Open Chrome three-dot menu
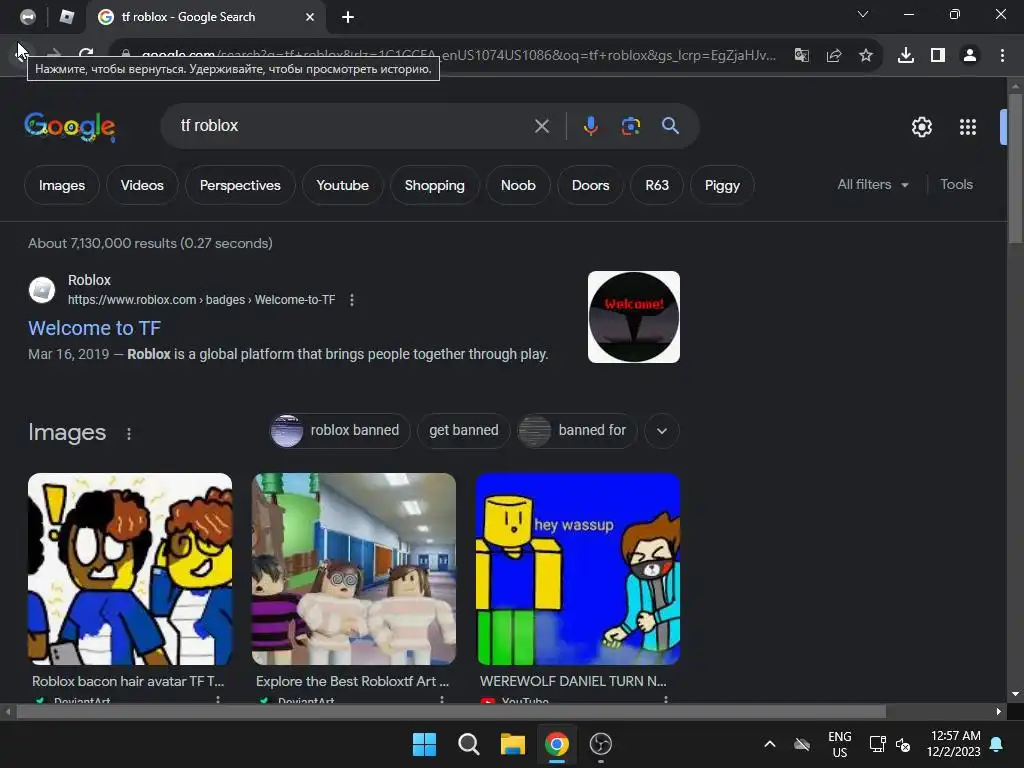This screenshot has height=768, width=1024. (1002, 56)
